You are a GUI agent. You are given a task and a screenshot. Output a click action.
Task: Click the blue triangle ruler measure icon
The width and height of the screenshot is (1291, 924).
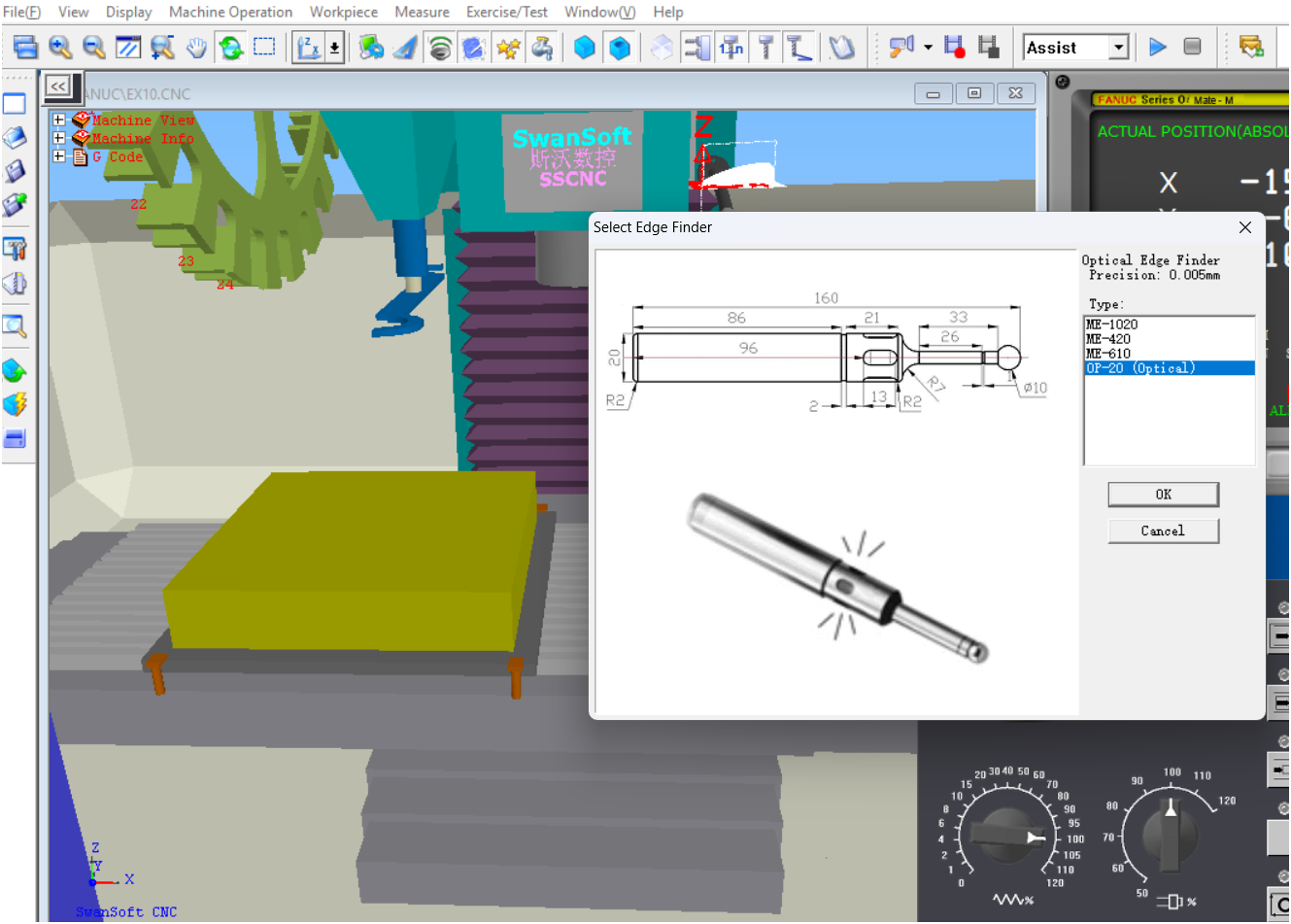click(x=405, y=47)
